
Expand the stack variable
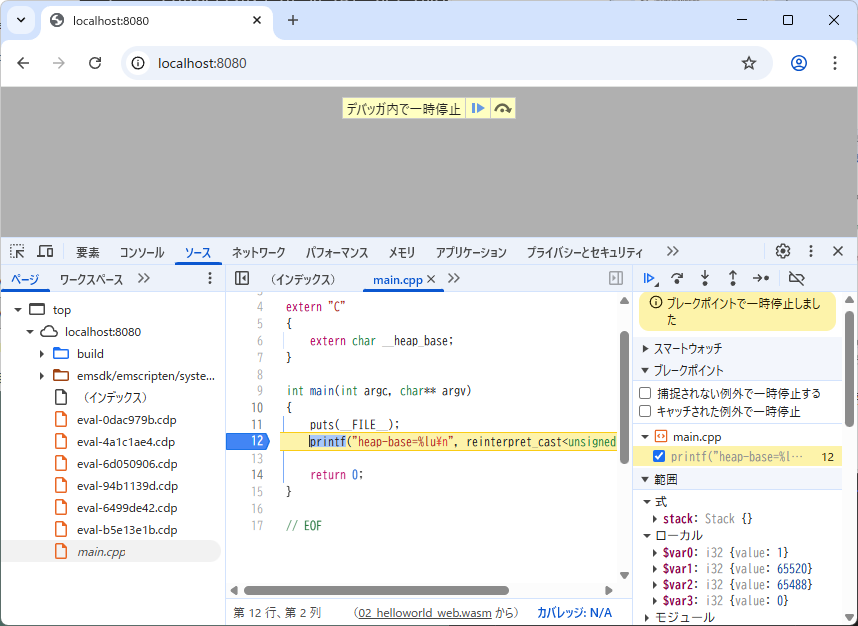[656, 519]
